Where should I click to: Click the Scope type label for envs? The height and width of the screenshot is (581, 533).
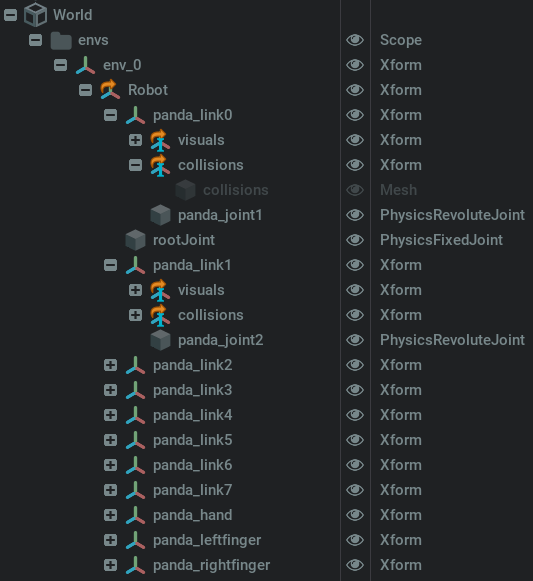pos(401,40)
